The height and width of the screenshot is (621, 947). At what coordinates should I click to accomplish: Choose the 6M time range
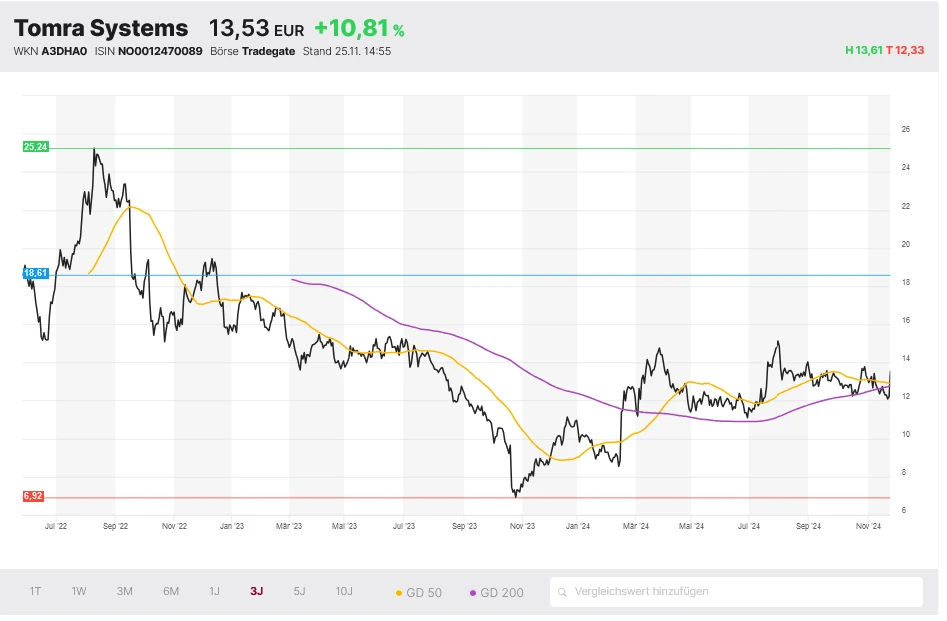coord(171,591)
